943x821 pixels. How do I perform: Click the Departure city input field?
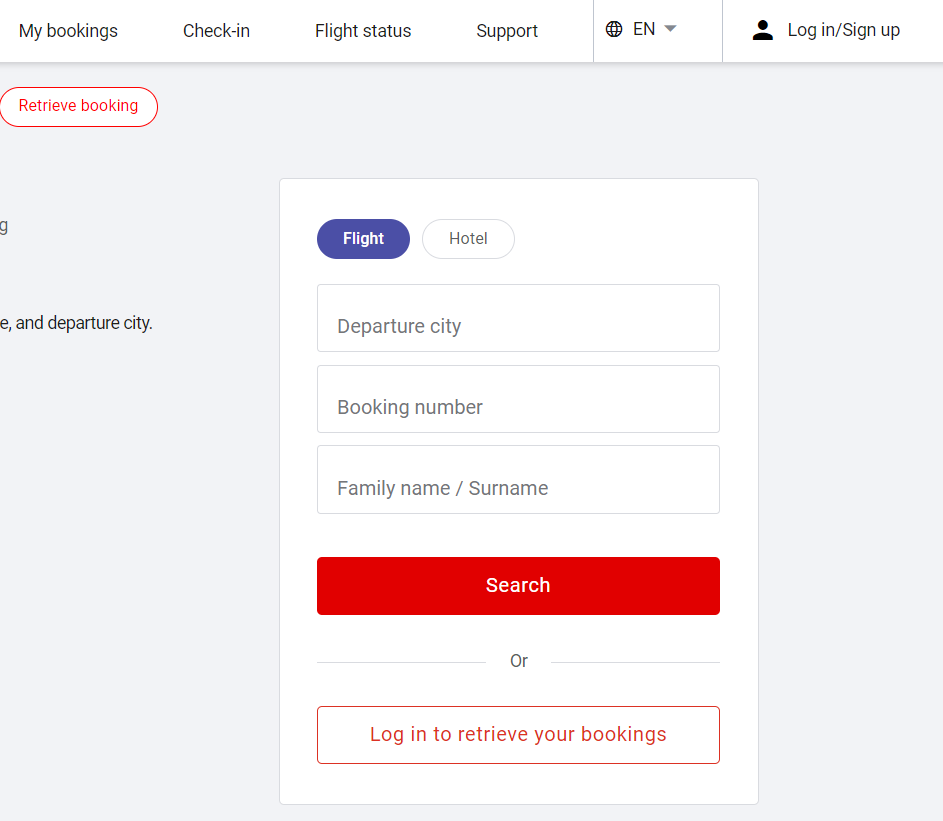tap(518, 318)
